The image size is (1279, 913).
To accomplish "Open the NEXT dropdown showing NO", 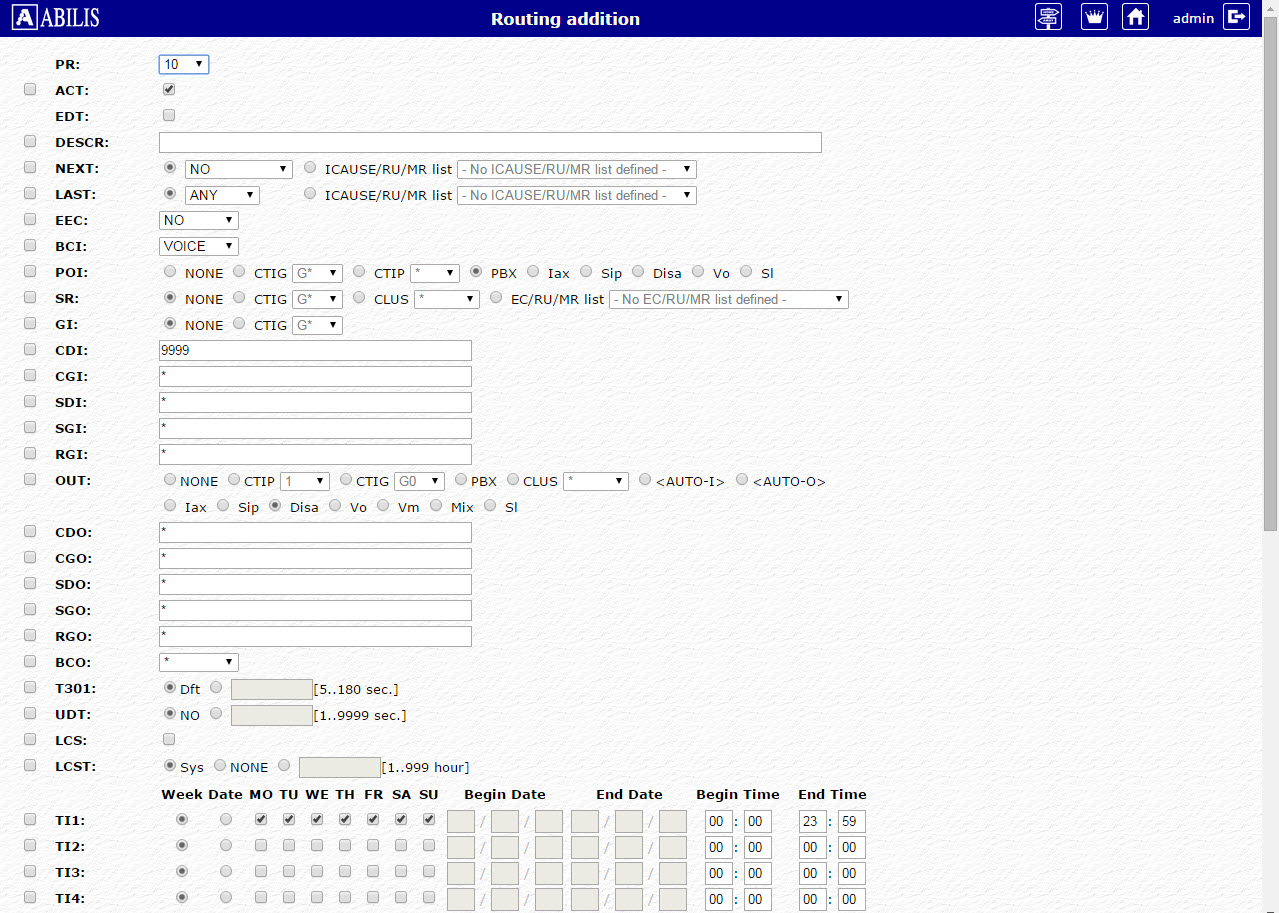I will pos(239,169).
